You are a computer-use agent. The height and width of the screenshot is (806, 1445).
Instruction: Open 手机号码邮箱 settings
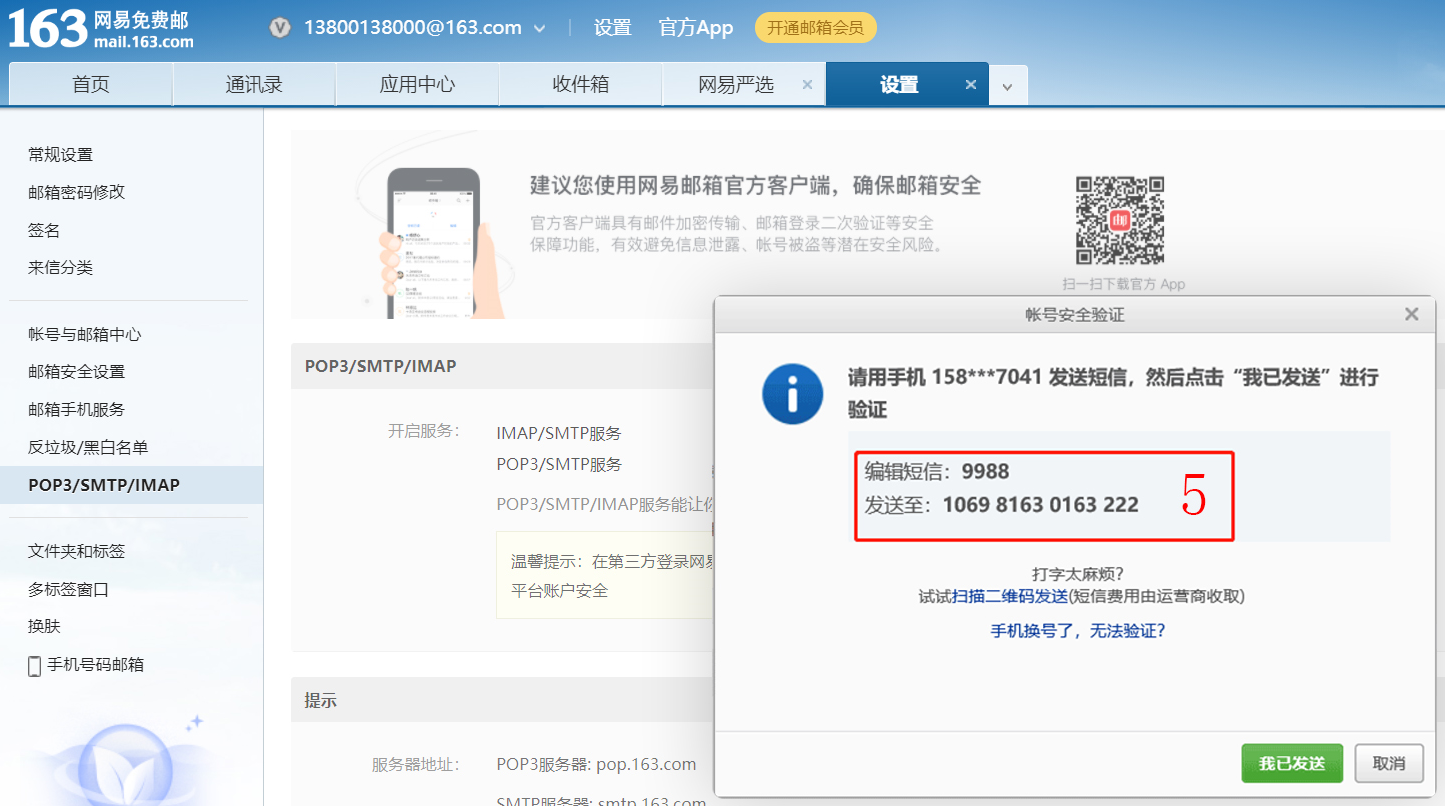tap(95, 664)
